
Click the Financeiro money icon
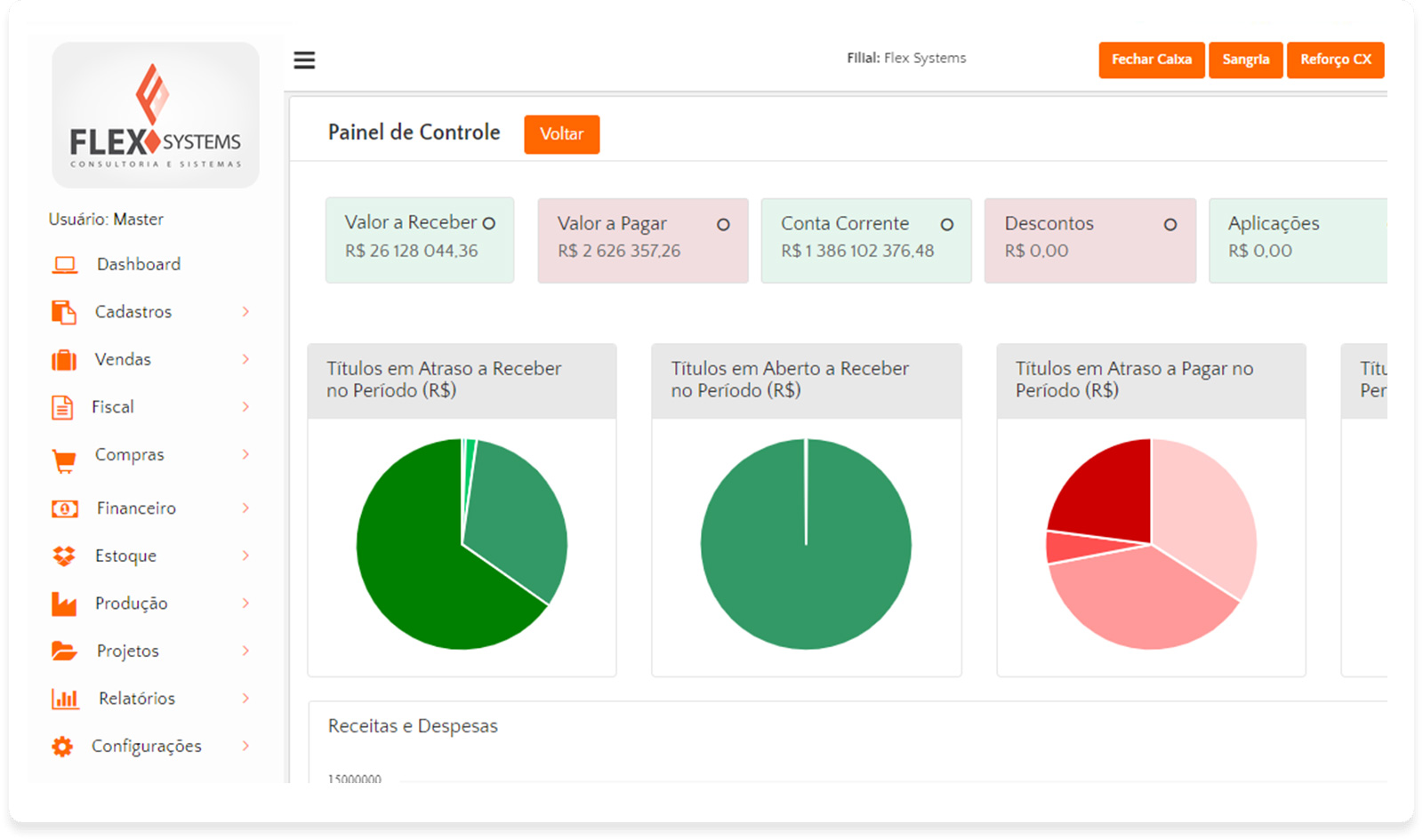pyautogui.click(x=64, y=508)
